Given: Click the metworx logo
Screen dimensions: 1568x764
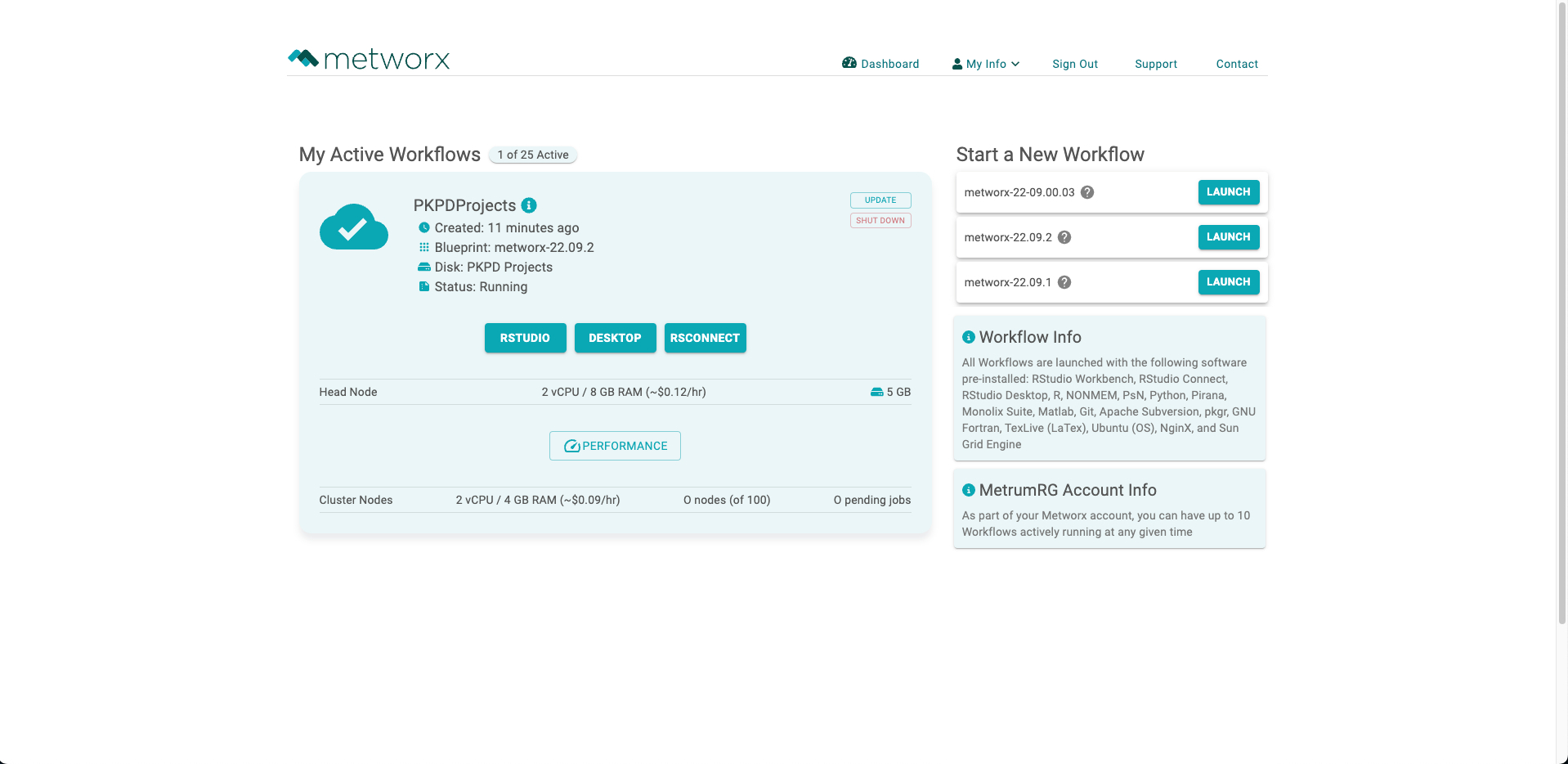Looking at the screenshot, I should coord(369,59).
